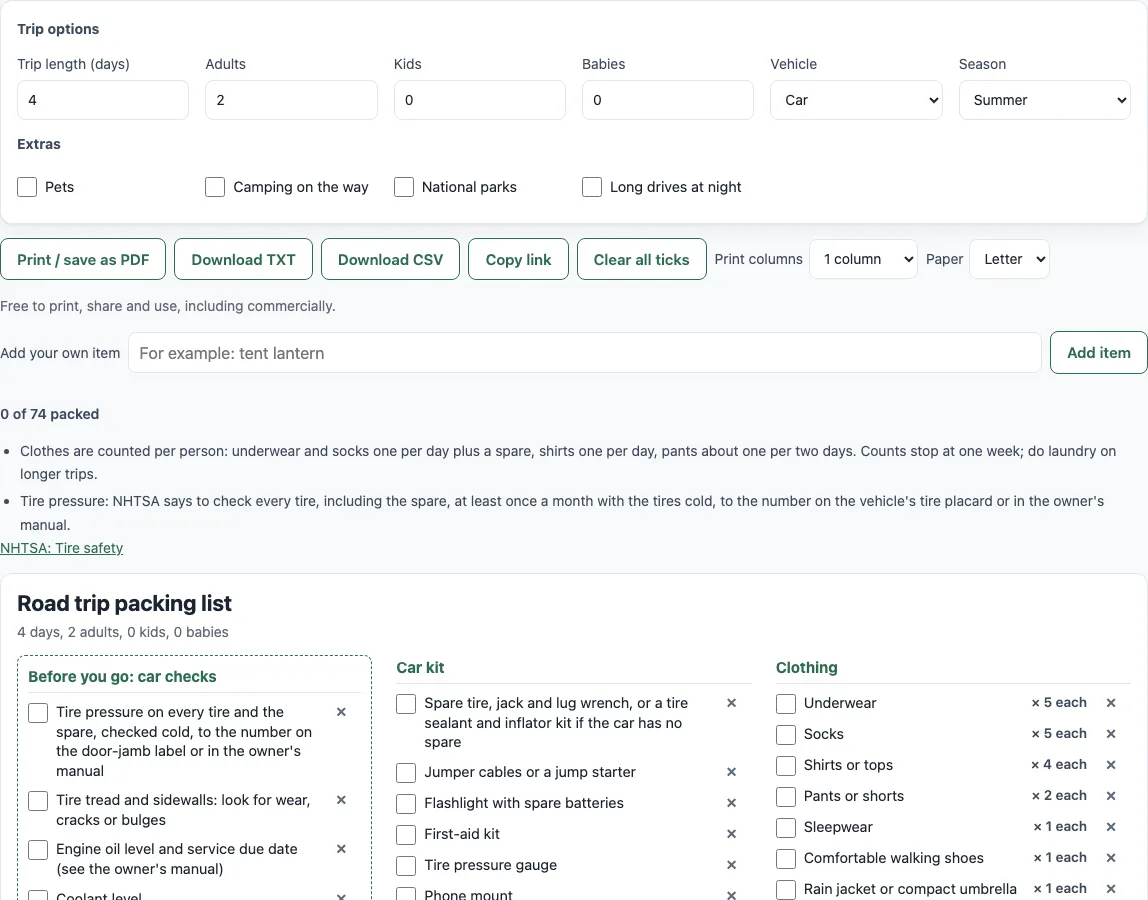Remove the Tire pressure gauge item
The height and width of the screenshot is (900, 1148).
731,865
